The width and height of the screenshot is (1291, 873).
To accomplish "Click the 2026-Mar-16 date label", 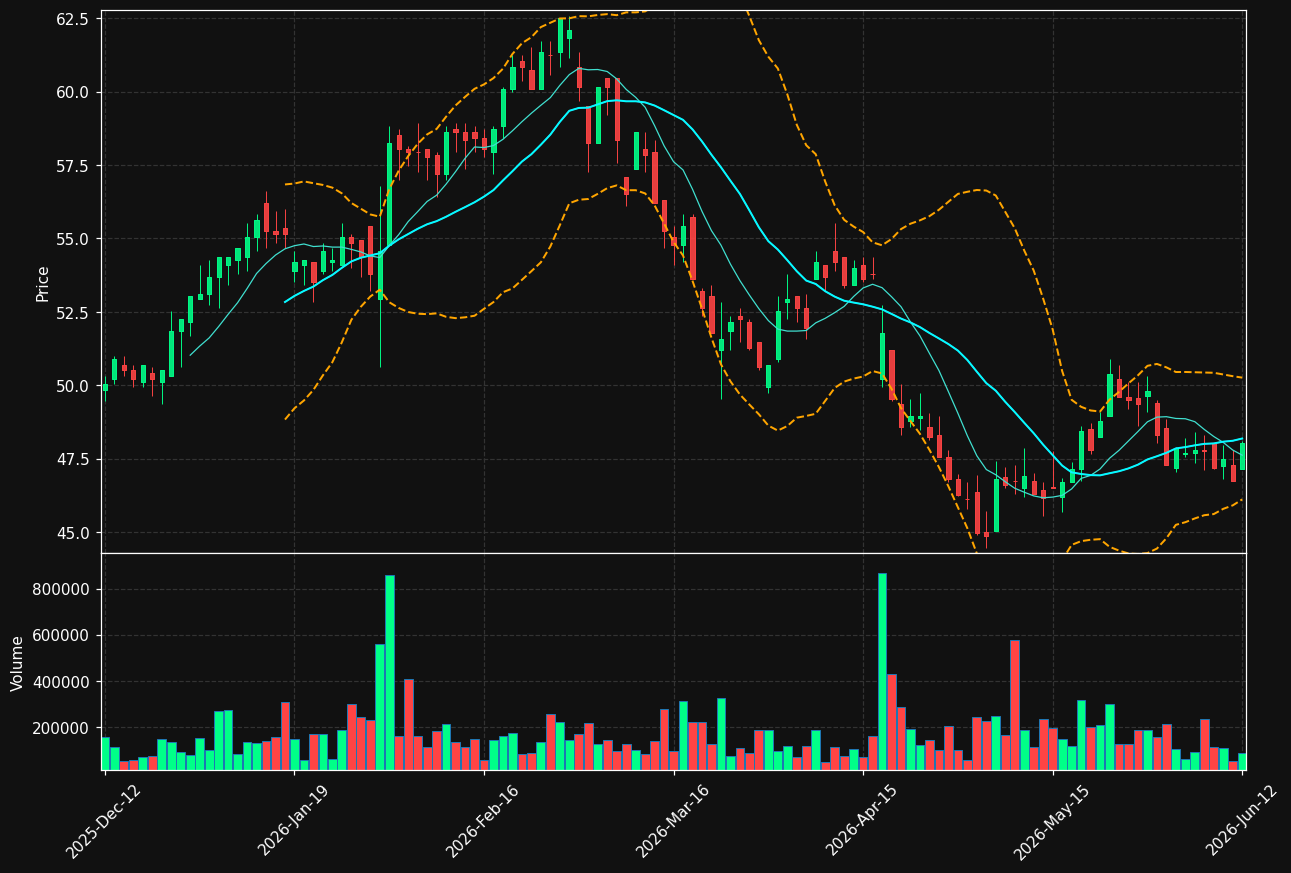I will point(673,822).
